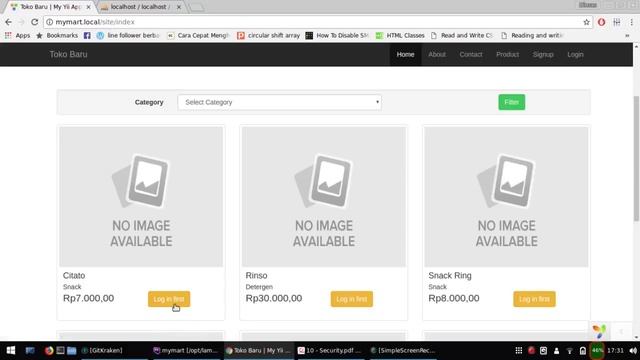Switch to the GitKraken taskbar window
Image resolution: width=640 pixels, height=360 pixels.
(x=114, y=350)
